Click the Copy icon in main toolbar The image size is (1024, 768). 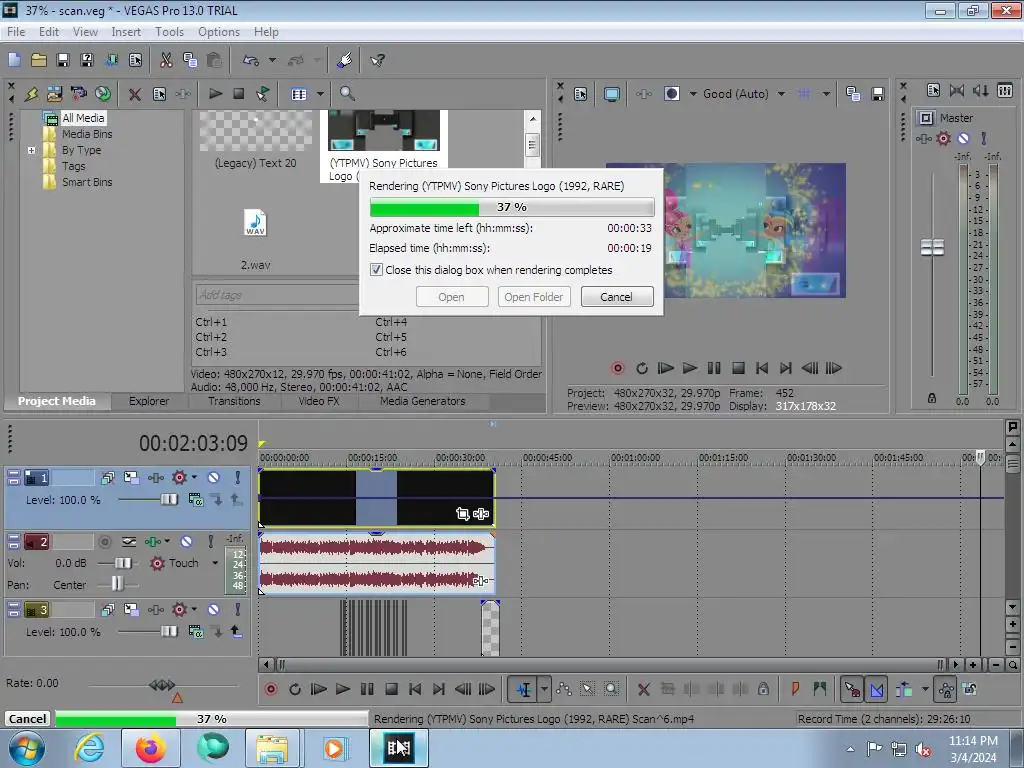[x=190, y=60]
